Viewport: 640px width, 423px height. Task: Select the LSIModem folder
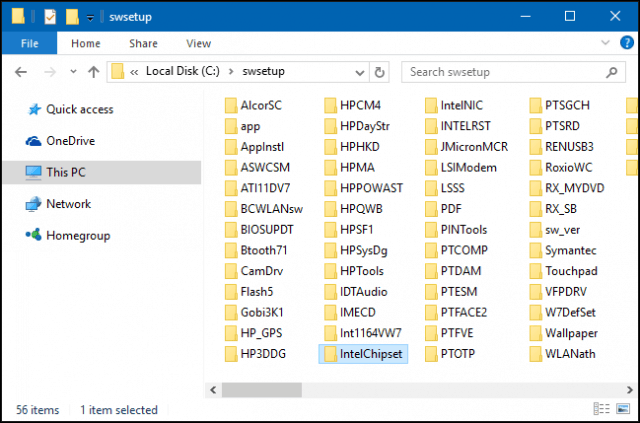[x=461, y=167]
